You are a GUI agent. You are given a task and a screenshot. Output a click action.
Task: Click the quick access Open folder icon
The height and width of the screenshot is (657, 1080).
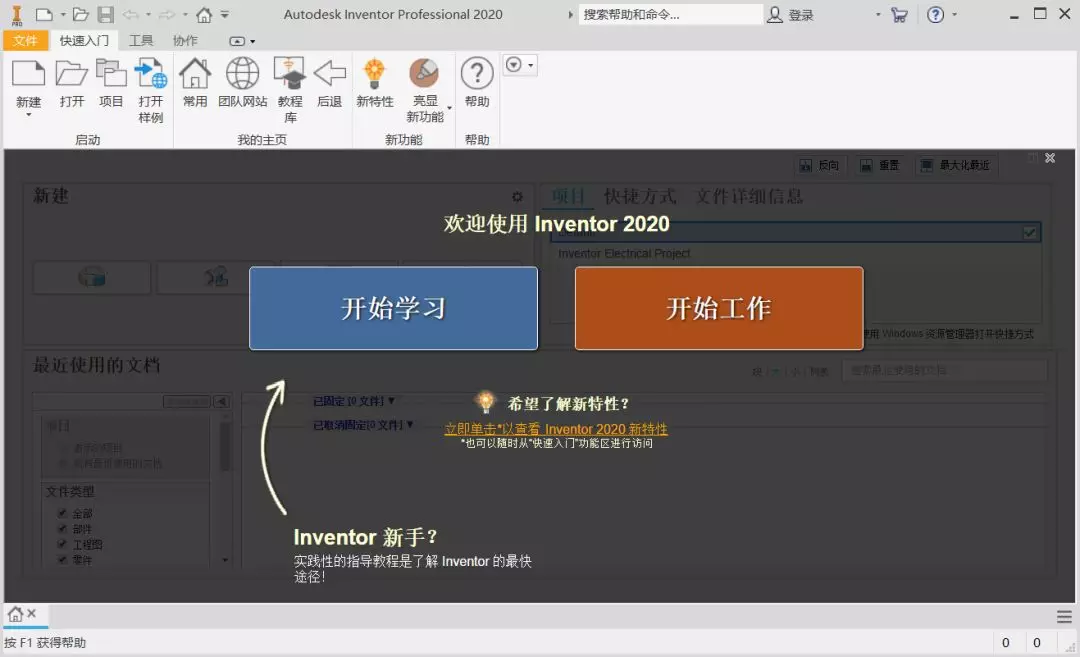coord(81,14)
